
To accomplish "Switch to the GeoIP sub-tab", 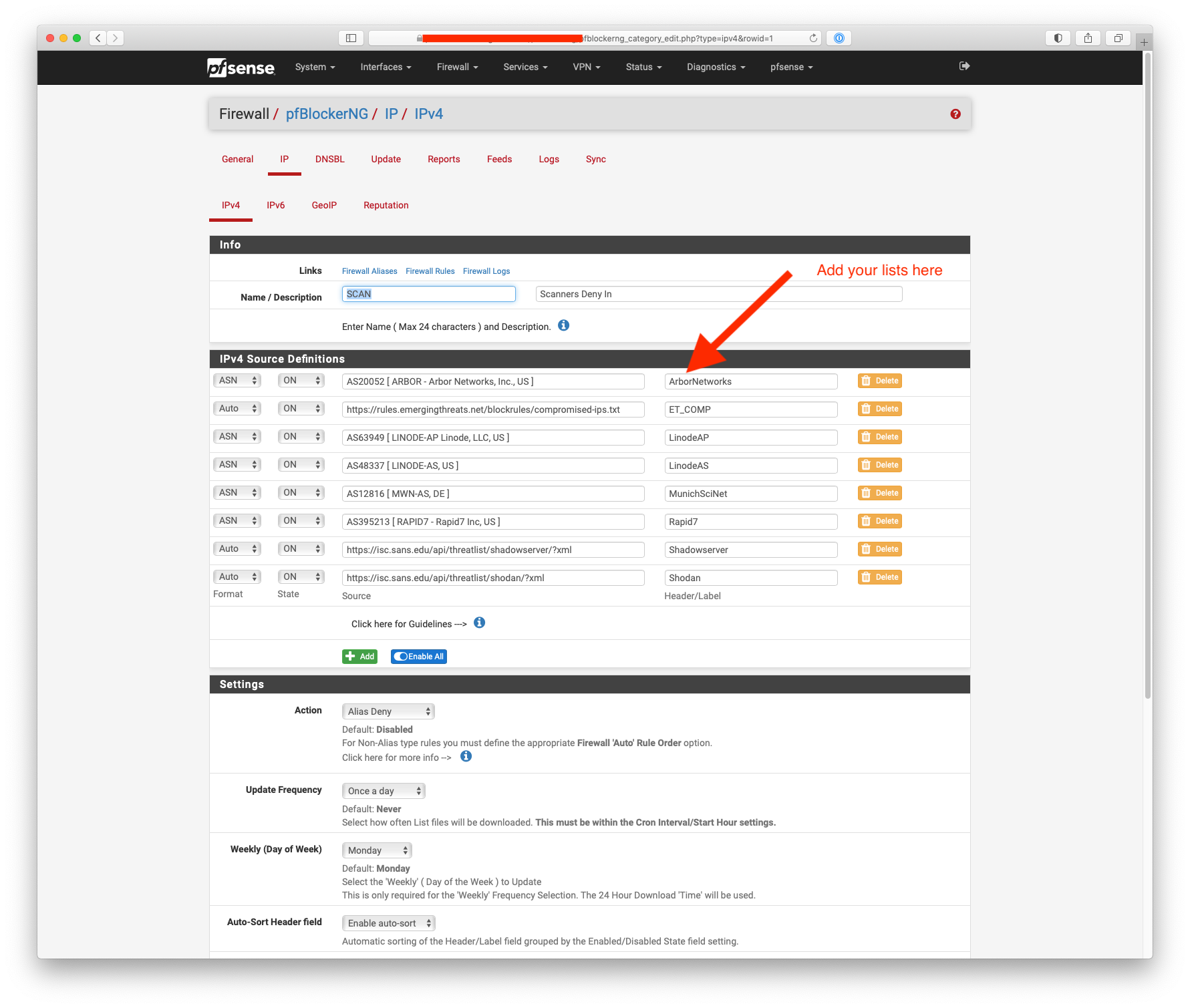I will point(324,206).
